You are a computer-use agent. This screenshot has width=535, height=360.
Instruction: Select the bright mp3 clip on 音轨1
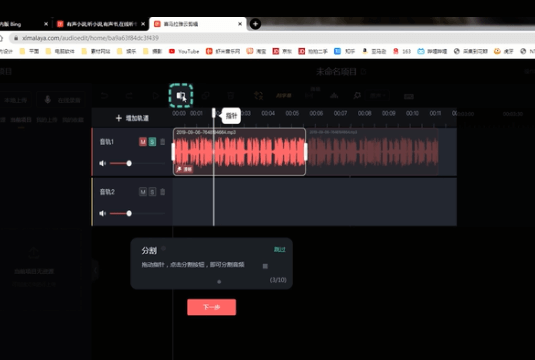click(x=239, y=152)
